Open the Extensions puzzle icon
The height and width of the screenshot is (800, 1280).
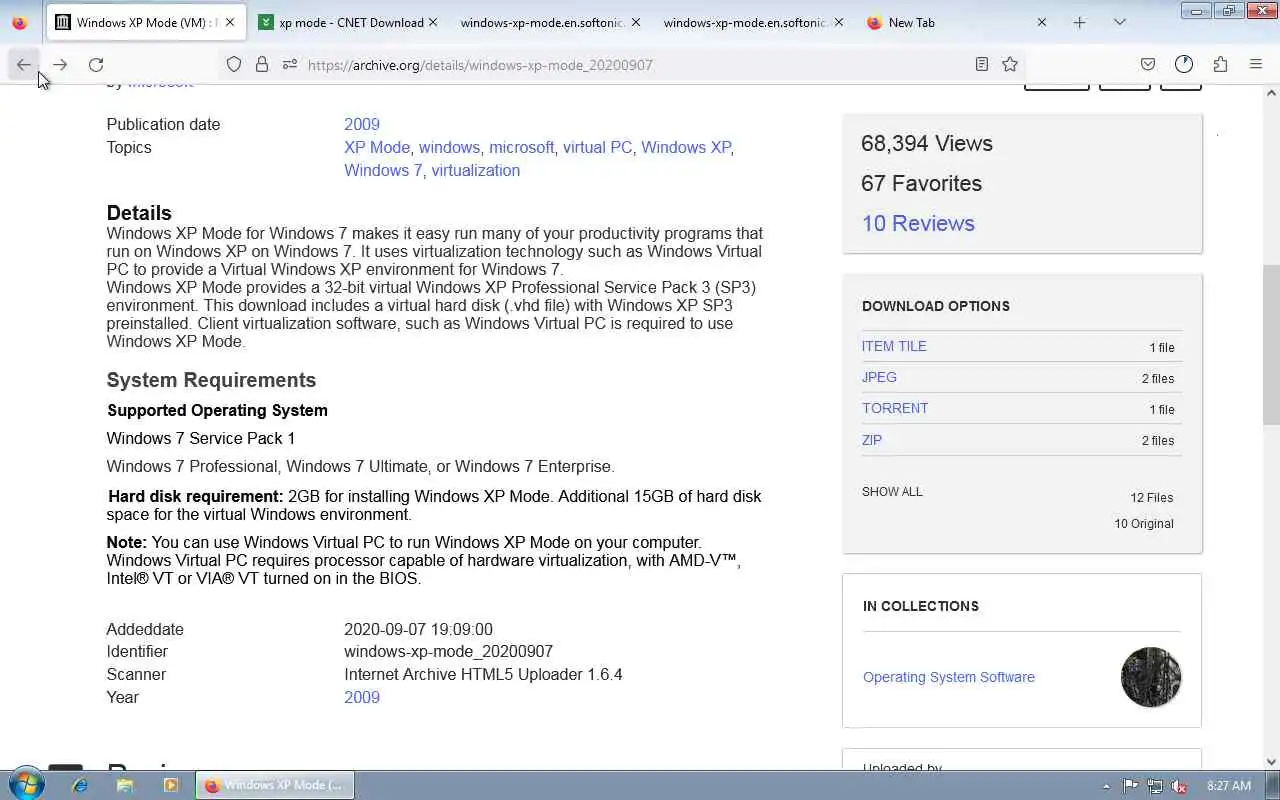tap(1220, 64)
